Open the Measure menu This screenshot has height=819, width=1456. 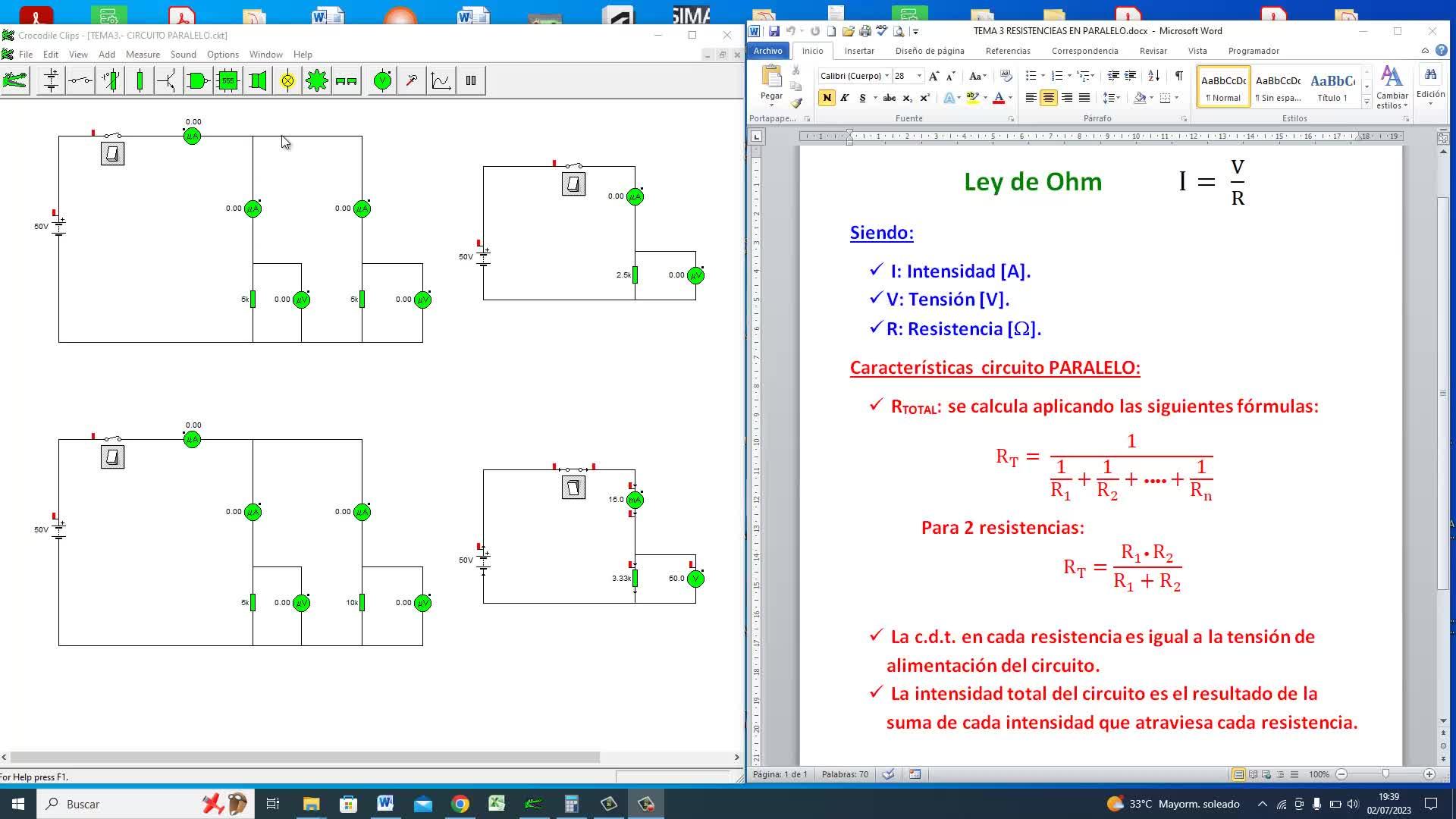pyautogui.click(x=143, y=55)
